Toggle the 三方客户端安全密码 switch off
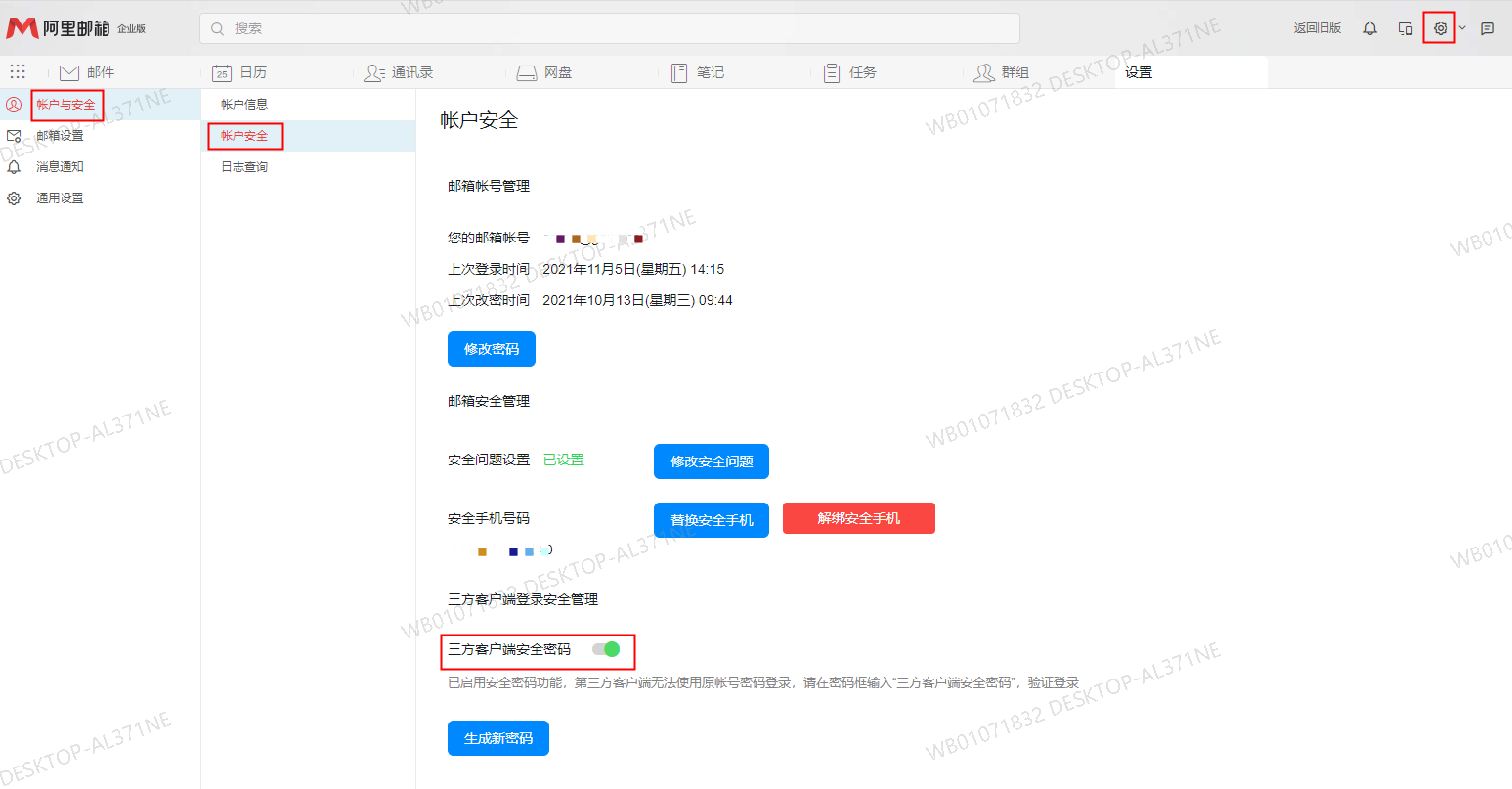Screen dimensions: 1512x789 tap(606, 649)
